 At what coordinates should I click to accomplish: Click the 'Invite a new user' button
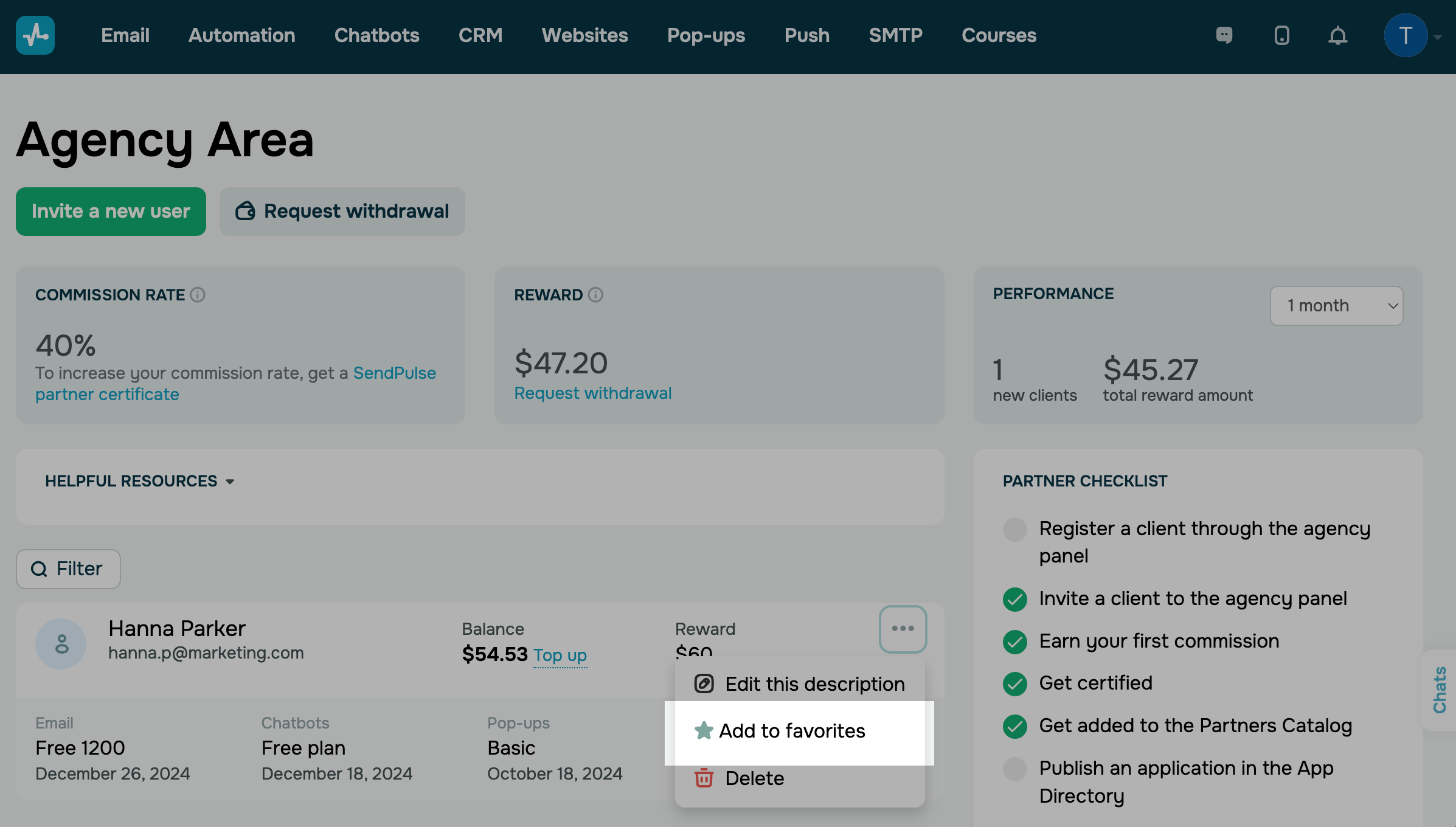(x=111, y=211)
